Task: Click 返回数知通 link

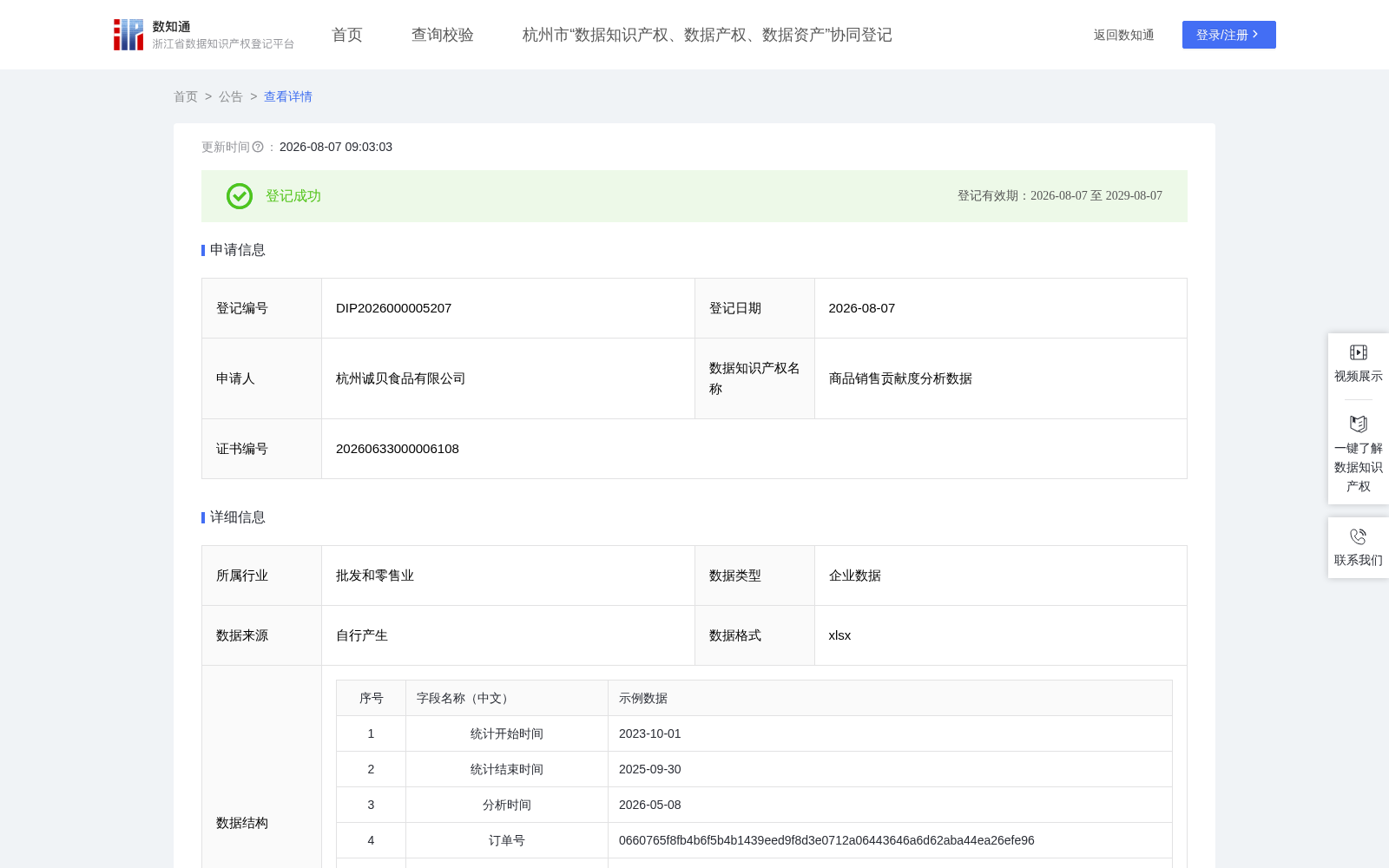Action: (x=1124, y=35)
